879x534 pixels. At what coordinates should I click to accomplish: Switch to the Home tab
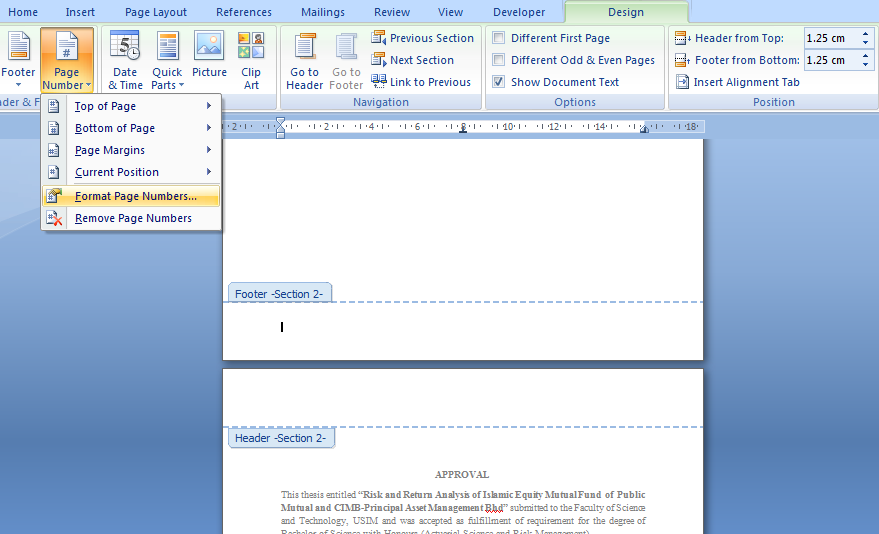point(23,12)
